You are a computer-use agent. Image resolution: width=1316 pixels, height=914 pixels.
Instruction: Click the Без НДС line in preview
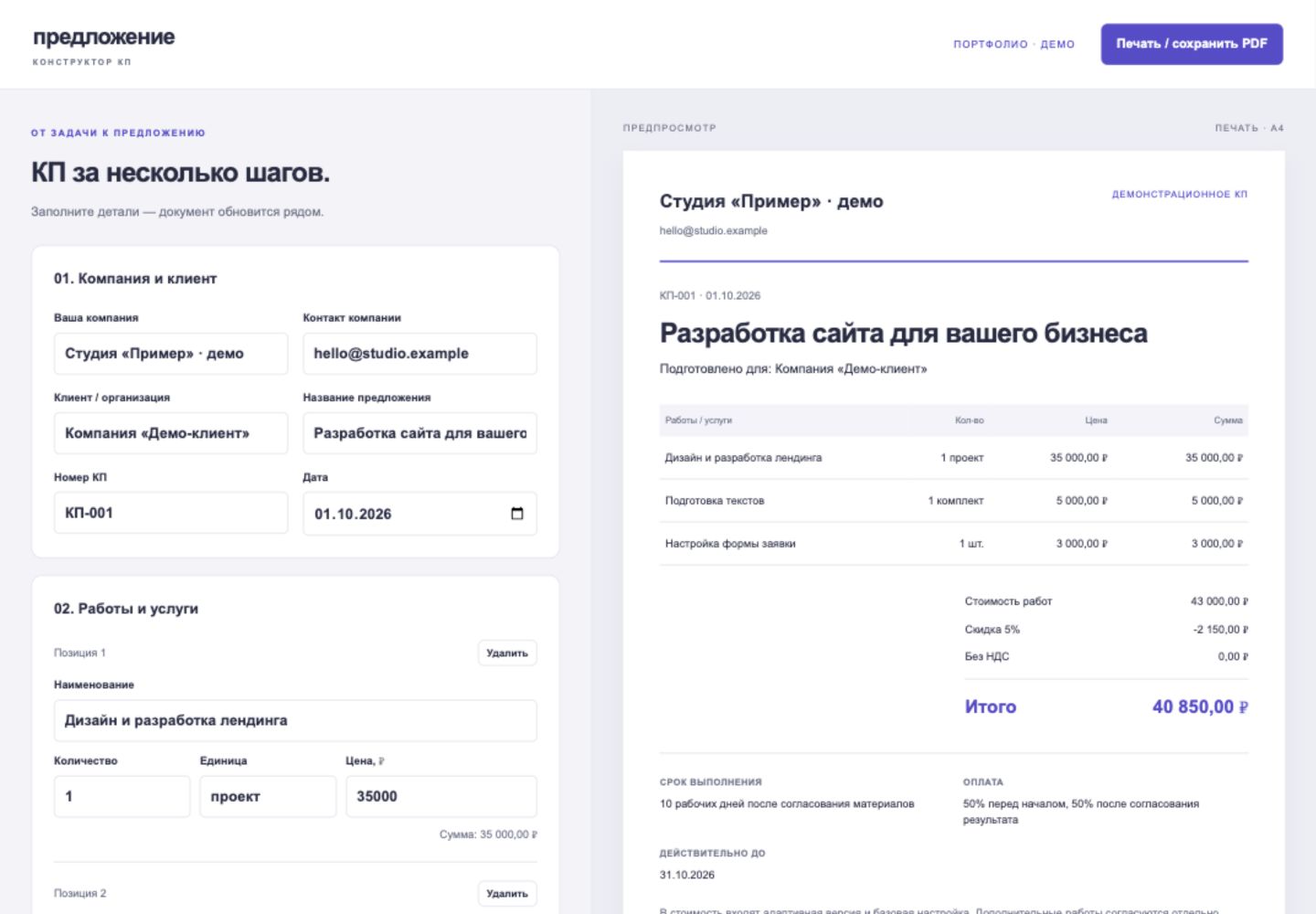point(1106,656)
